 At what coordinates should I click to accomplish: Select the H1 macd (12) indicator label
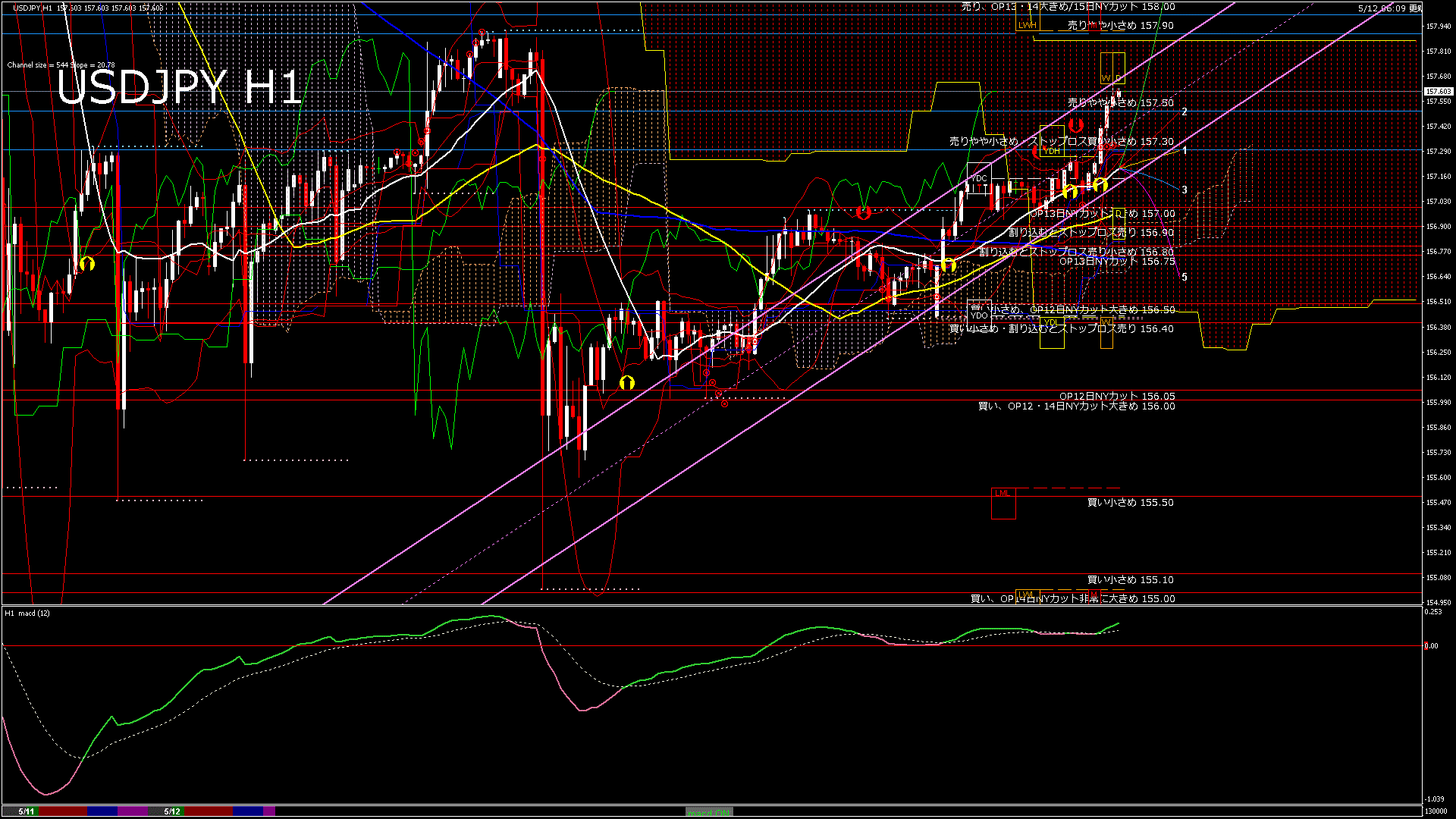pos(28,613)
